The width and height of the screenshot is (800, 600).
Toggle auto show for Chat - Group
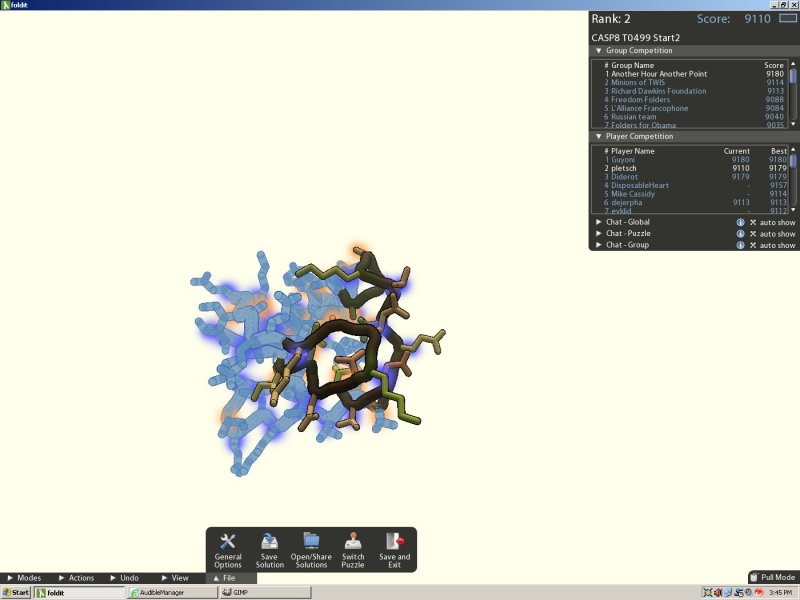pos(753,245)
